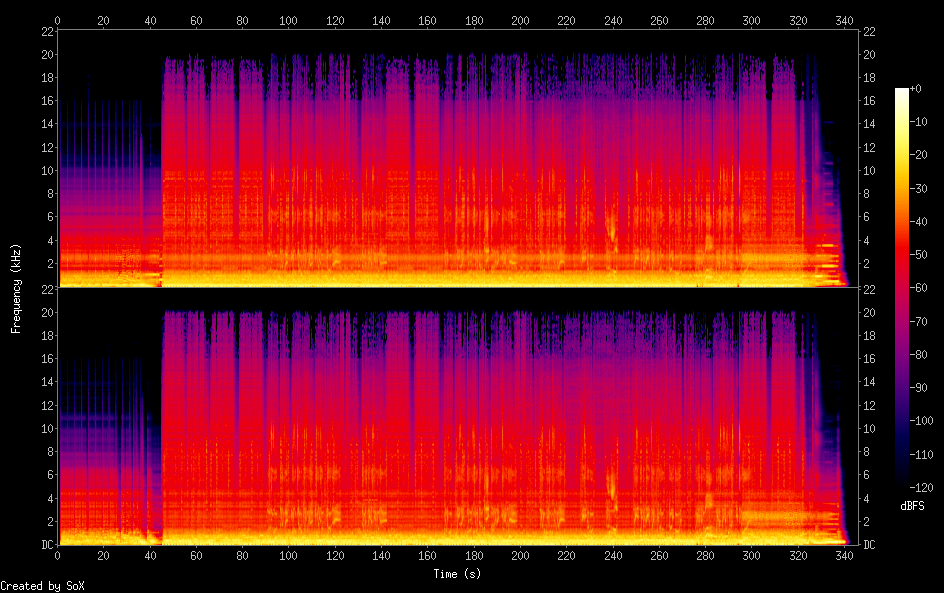944x593 pixels.
Task: Click the 100 tick on the top time axis
Action: click(x=289, y=20)
